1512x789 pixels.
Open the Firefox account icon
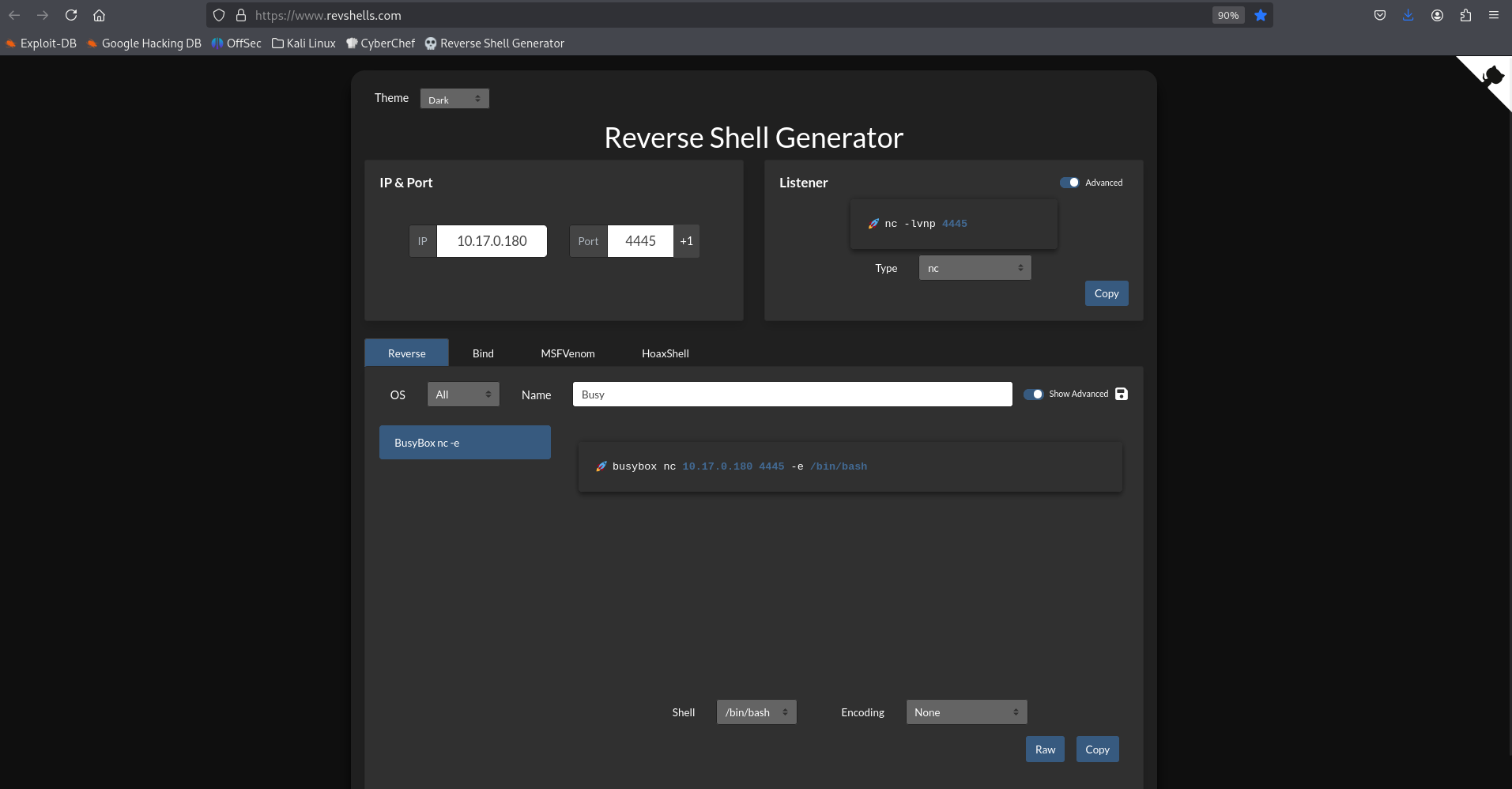(x=1437, y=15)
